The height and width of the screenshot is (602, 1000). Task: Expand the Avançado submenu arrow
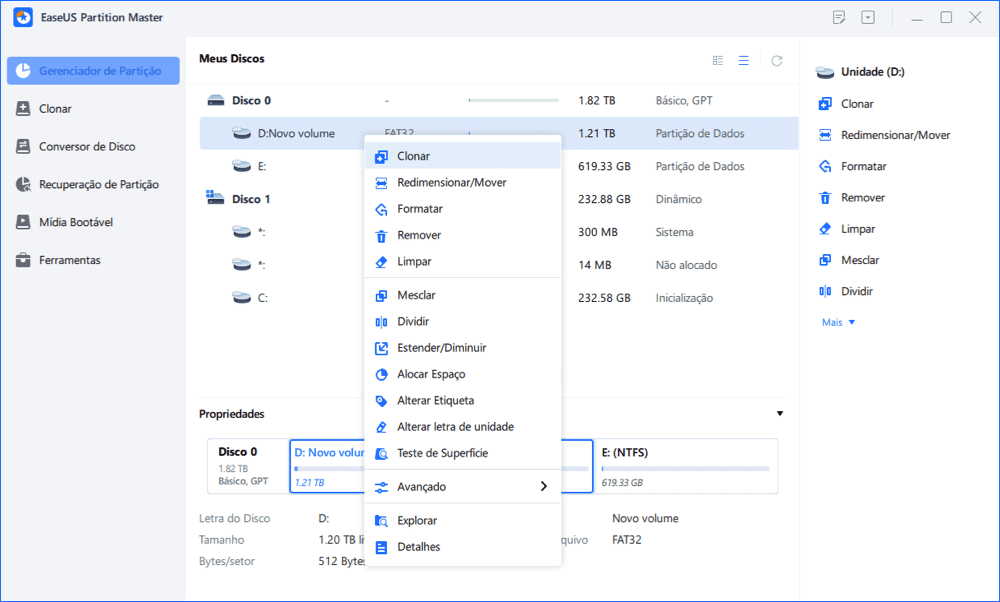(543, 487)
